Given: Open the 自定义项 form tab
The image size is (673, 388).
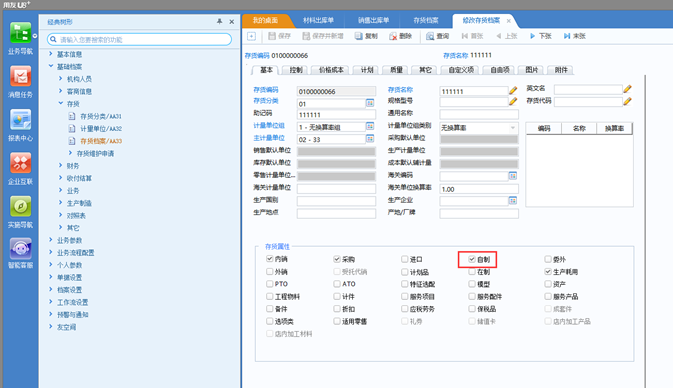Looking at the screenshot, I should point(461,70).
